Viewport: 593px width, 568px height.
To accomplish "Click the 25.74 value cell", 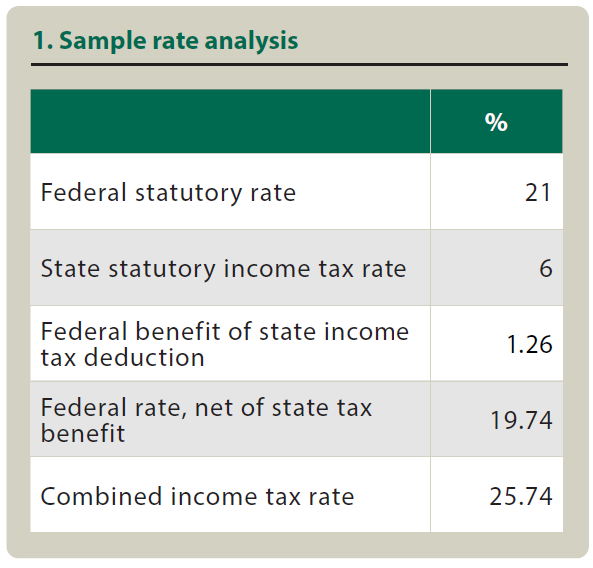I will (497, 495).
